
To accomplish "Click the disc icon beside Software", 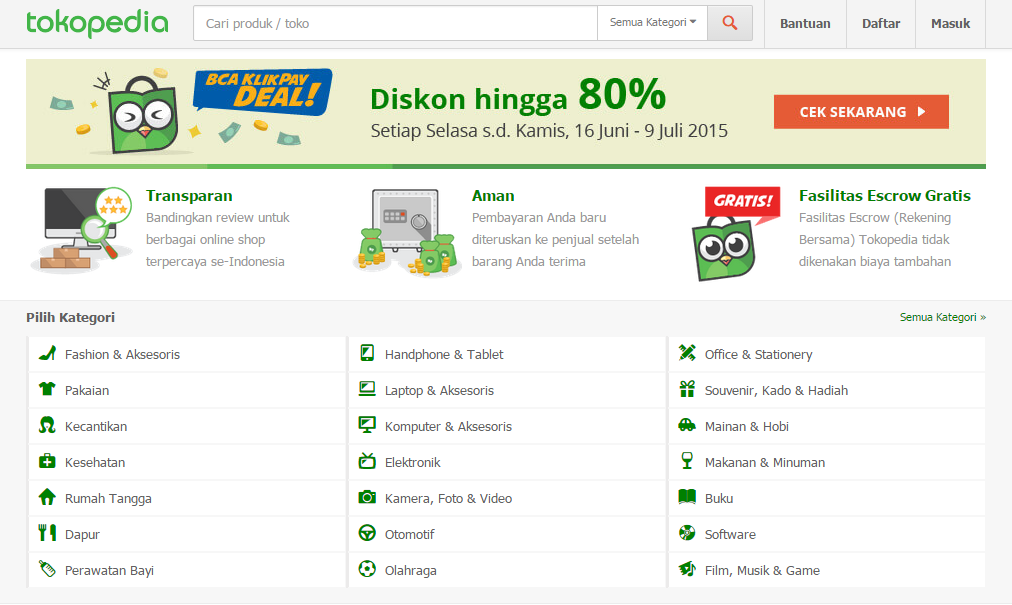I will pos(687,533).
